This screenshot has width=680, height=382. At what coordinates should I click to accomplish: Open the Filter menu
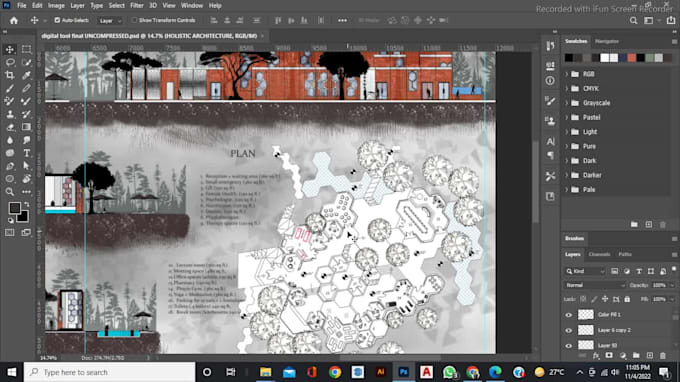click(137, 6)
